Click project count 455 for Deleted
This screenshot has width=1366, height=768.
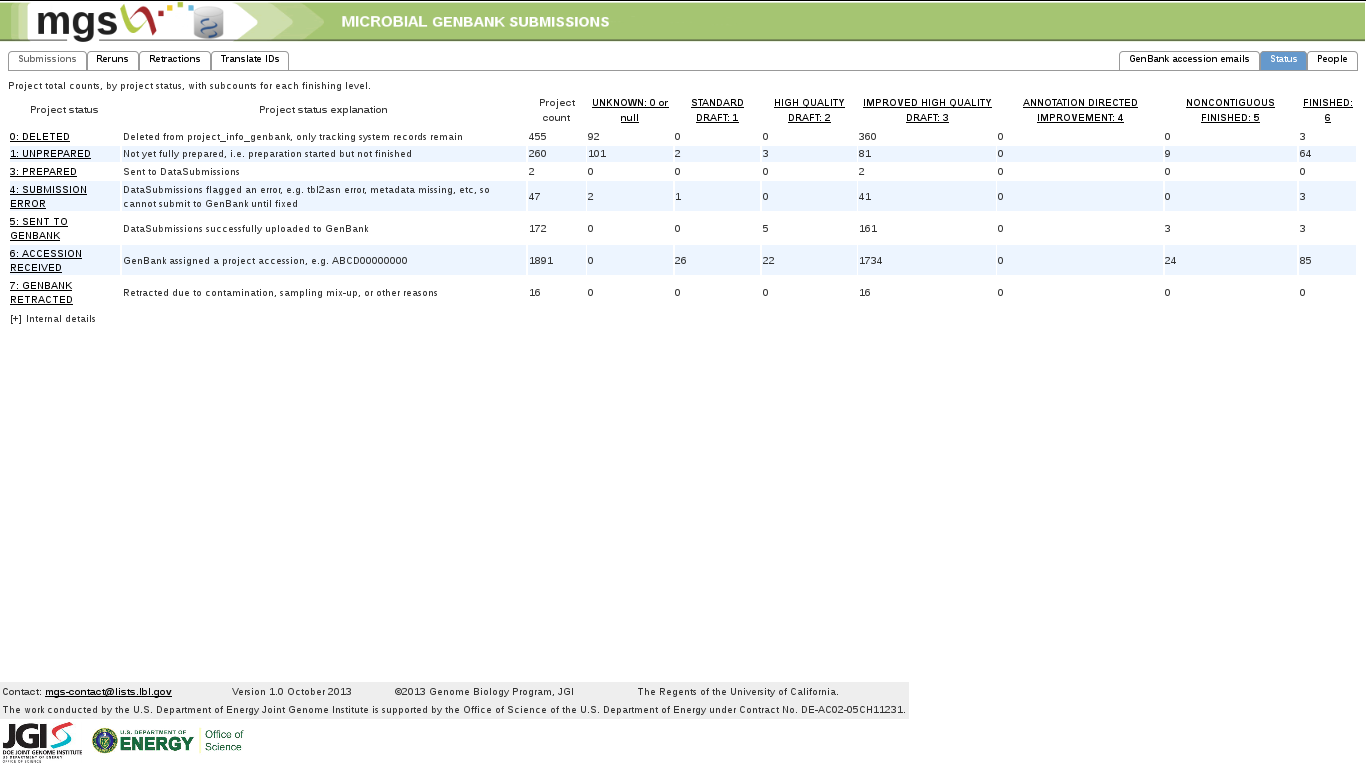(538, 137)
